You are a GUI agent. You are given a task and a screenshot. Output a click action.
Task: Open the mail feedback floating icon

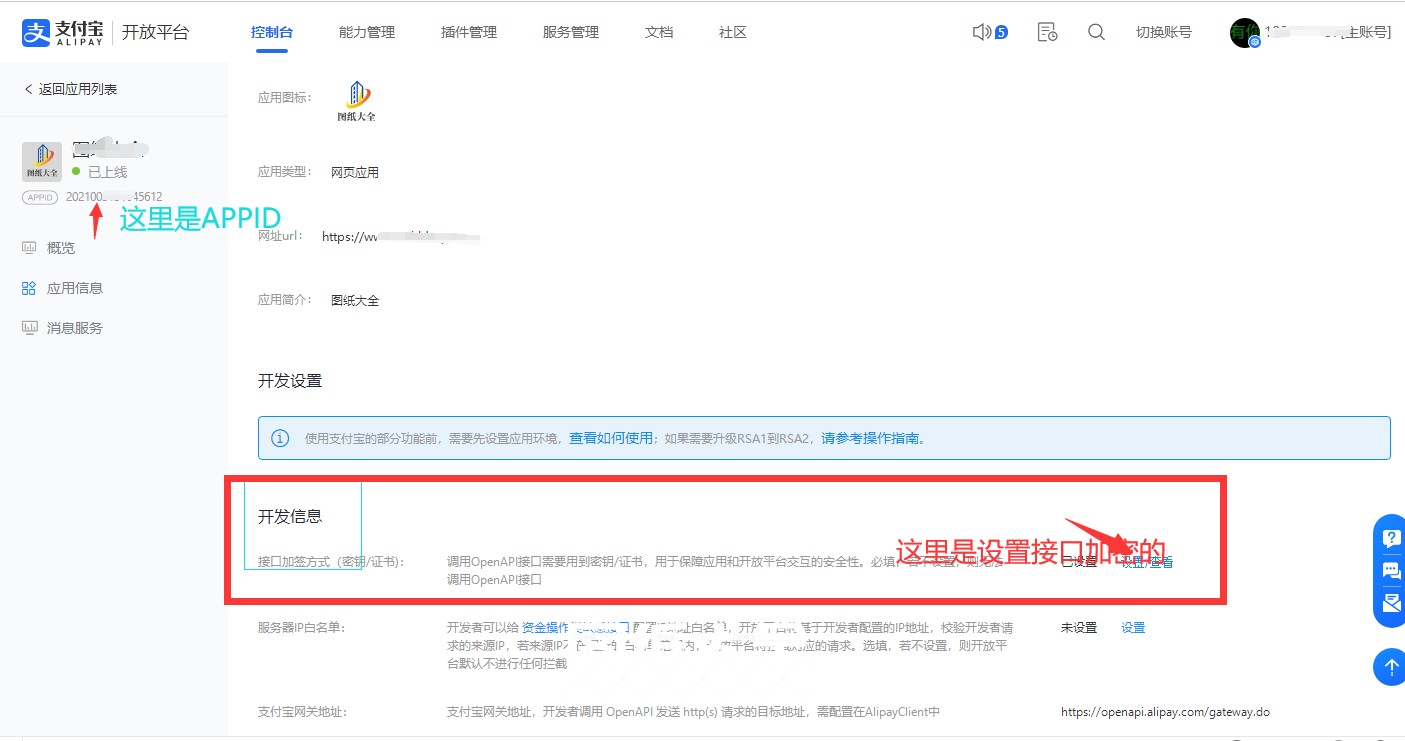point(1391,603)
